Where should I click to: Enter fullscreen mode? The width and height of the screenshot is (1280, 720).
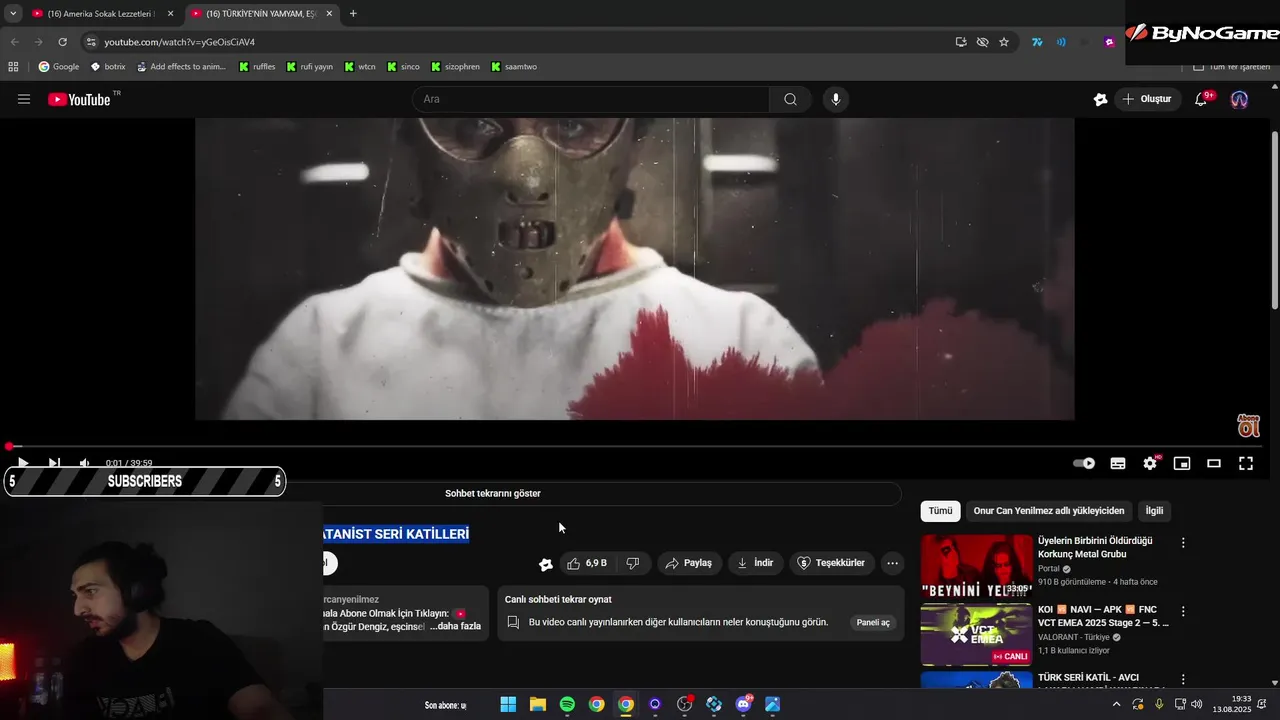pos(1246,463)
